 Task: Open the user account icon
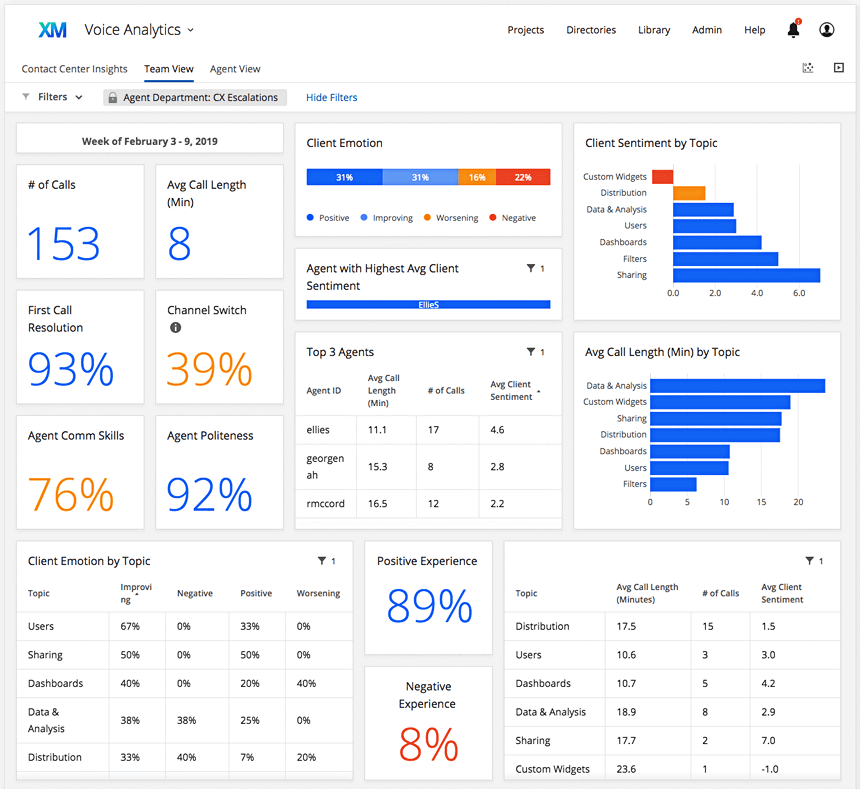pyautogui.click(x=826, y=30)
